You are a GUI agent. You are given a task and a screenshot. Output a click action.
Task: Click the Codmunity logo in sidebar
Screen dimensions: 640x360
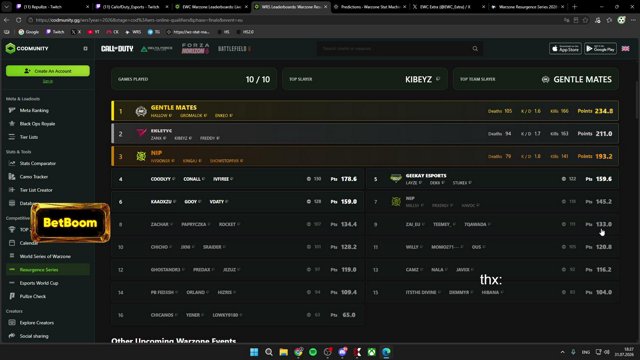[27, 48]
